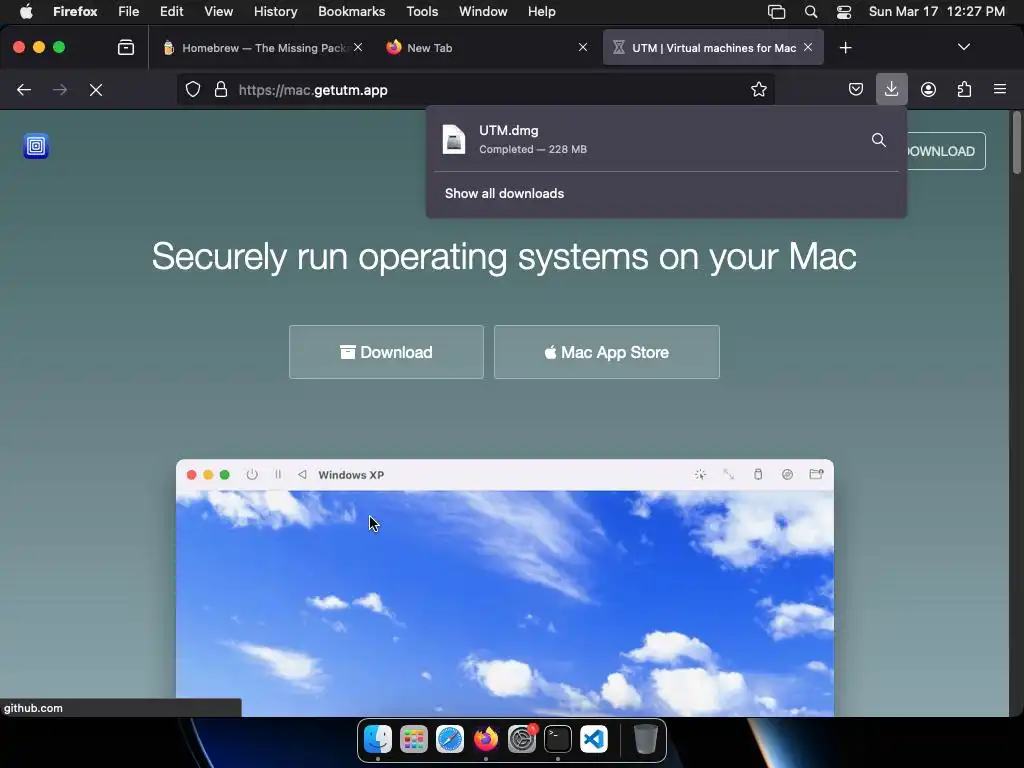Viewport: 1024px width, 768px height.
Task: Click the Firefox back arrow
Action: click(x=24, y=89)
